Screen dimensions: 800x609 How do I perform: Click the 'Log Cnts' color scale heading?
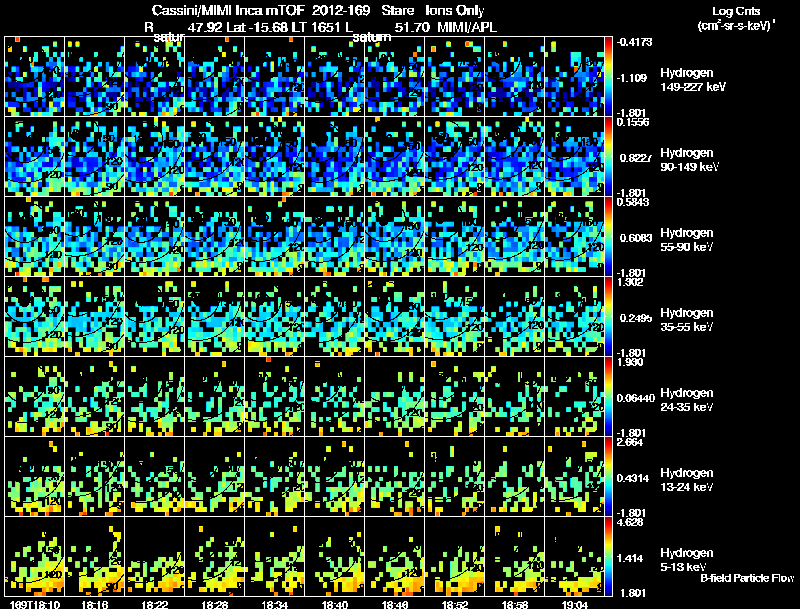click(736, 11)
